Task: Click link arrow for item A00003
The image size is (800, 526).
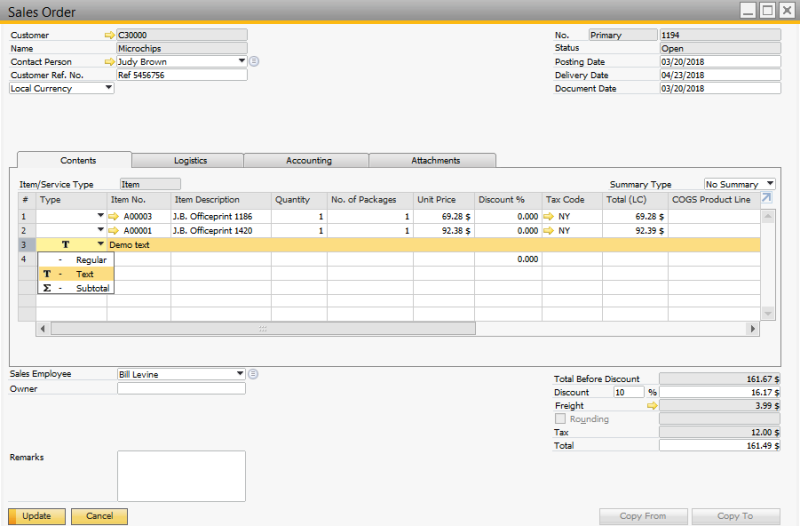Action: pos(114,216)
